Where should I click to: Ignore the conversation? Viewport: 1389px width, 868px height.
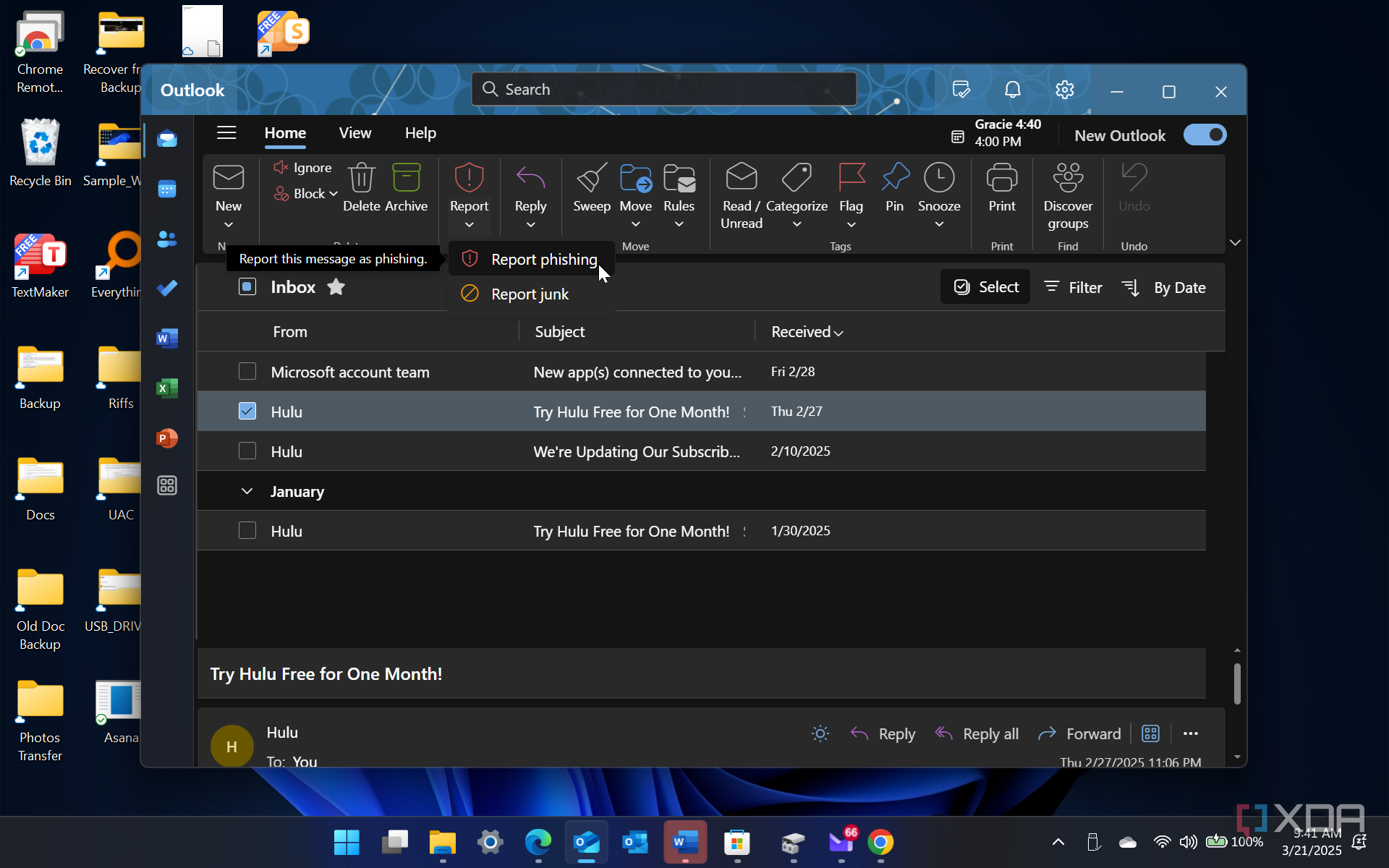(x=302, y=167)
